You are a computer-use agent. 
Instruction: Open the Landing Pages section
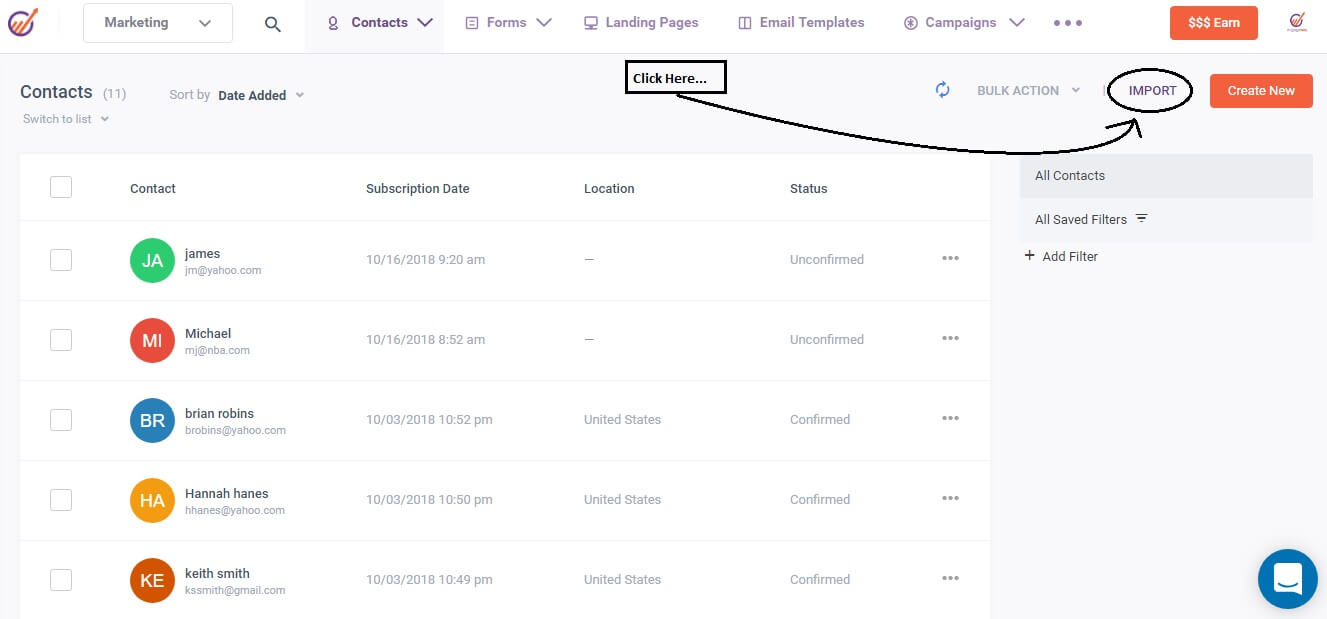coord(640,22)
